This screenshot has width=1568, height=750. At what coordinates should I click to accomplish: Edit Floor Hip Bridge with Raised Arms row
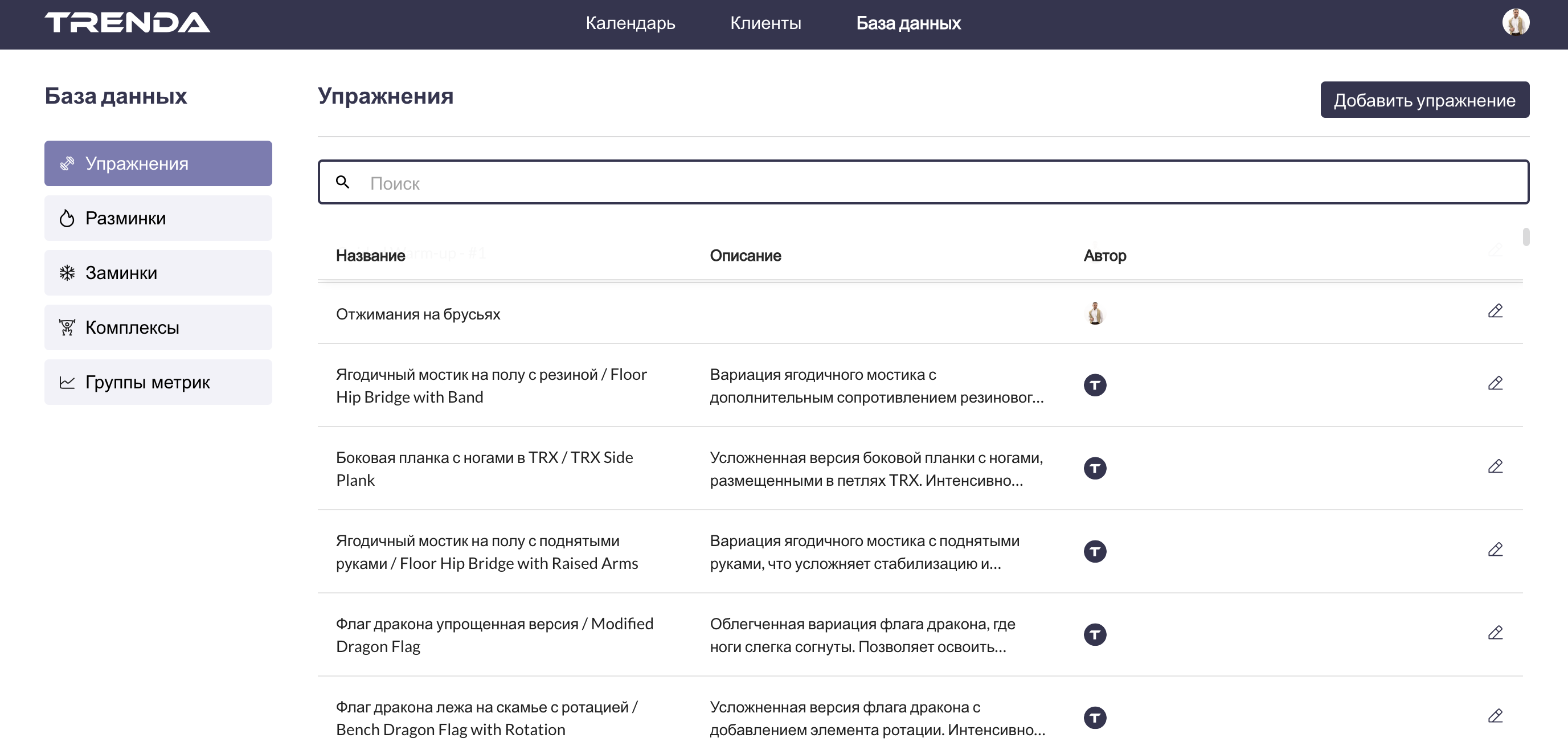tap(1495, 550)
